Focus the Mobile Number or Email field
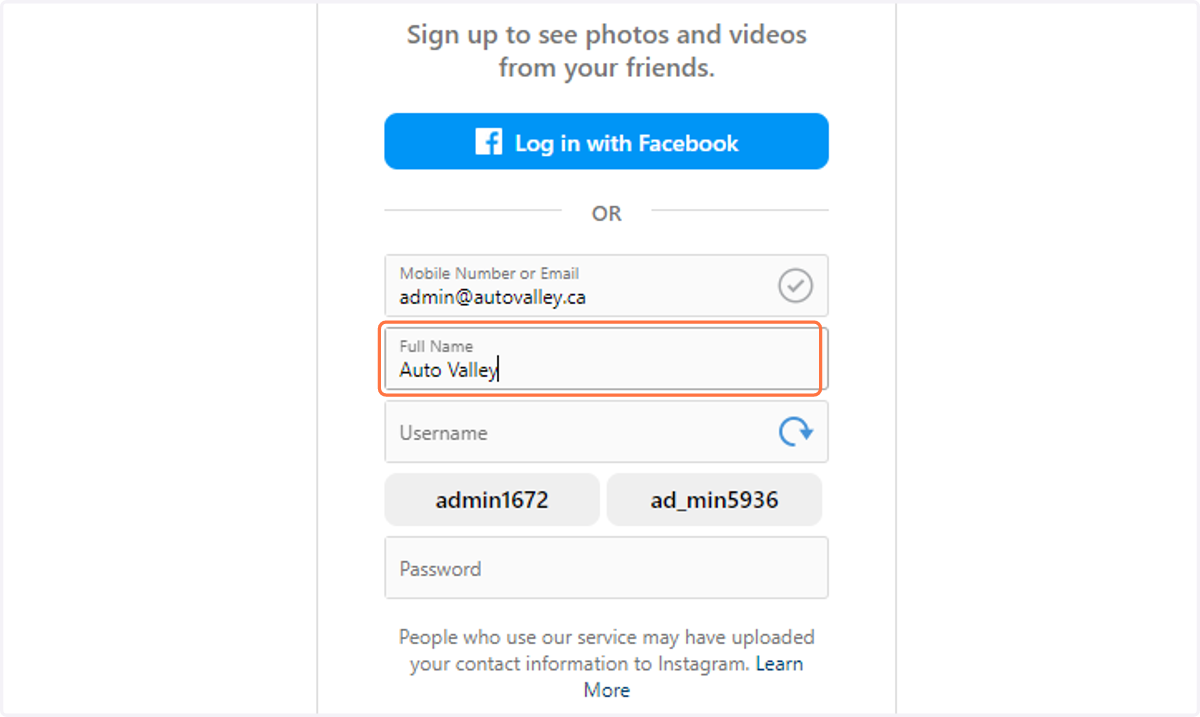Image resolution: width=1200 pixels, height=717 pixels. (x=606, y=286)
